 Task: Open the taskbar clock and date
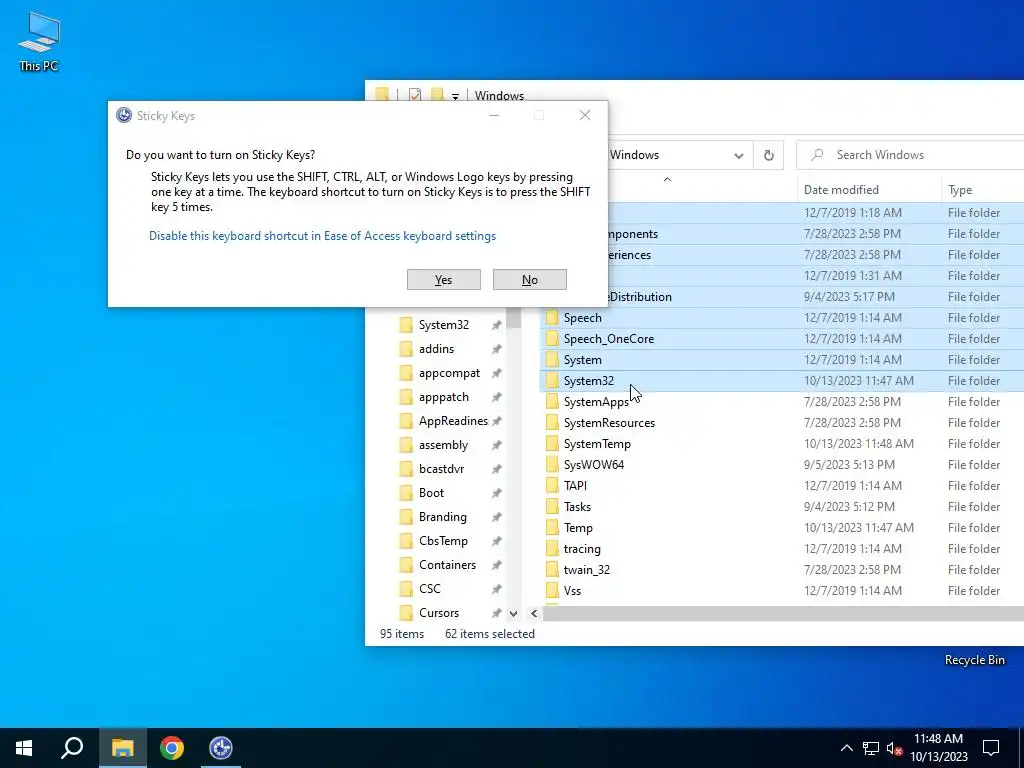click(x=938, y=748)
